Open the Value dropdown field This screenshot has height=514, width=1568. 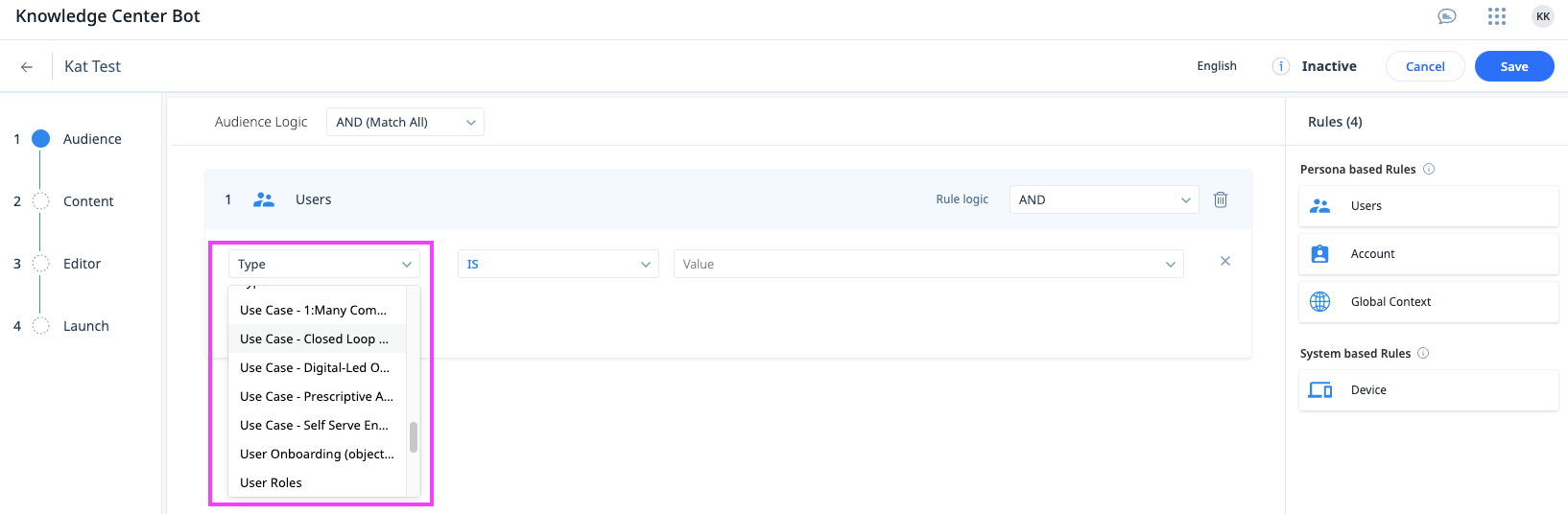click(929, 264)
